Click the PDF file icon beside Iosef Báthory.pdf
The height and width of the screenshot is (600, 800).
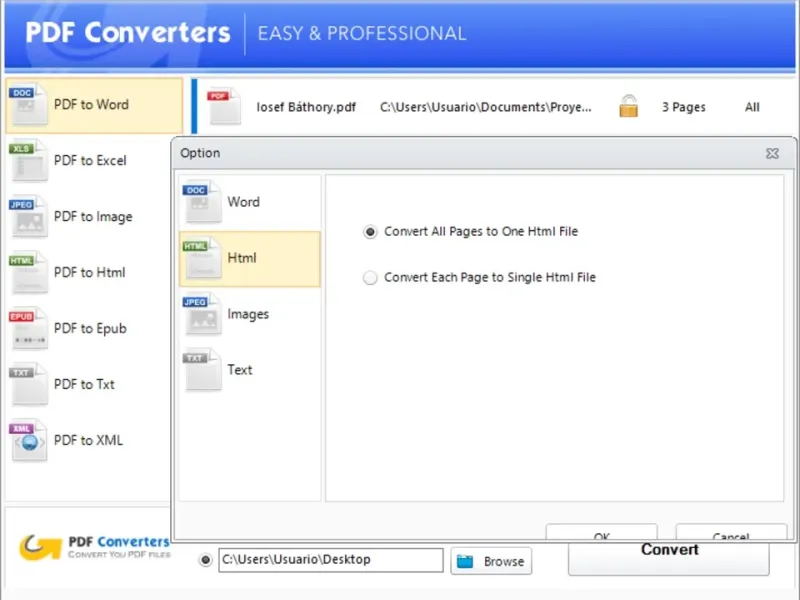tap(223, 106)
